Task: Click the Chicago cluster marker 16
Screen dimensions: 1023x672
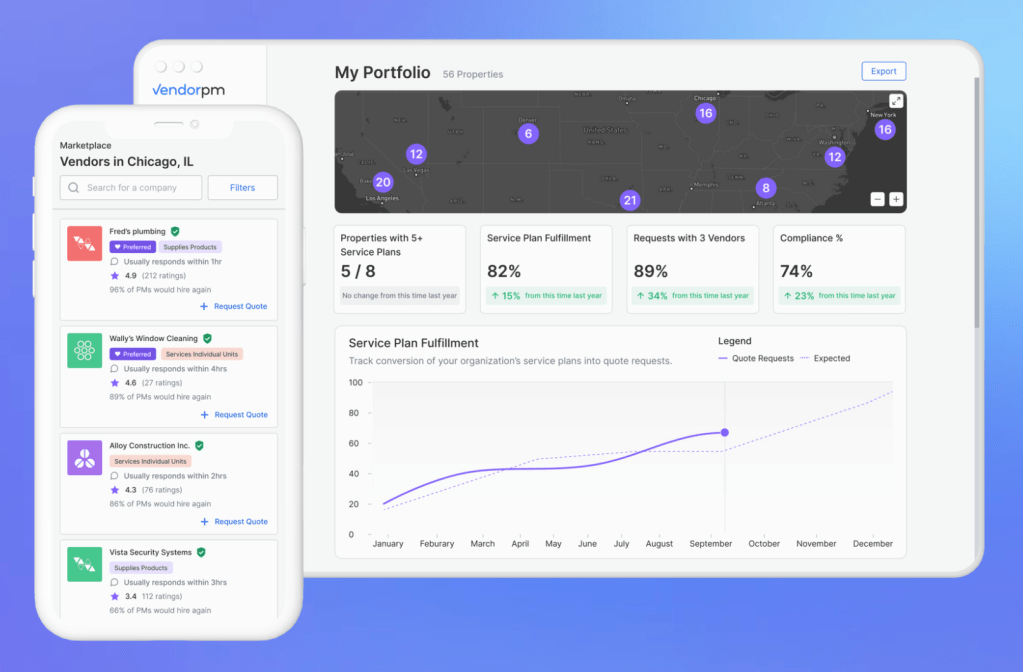Action: [706, 114]
